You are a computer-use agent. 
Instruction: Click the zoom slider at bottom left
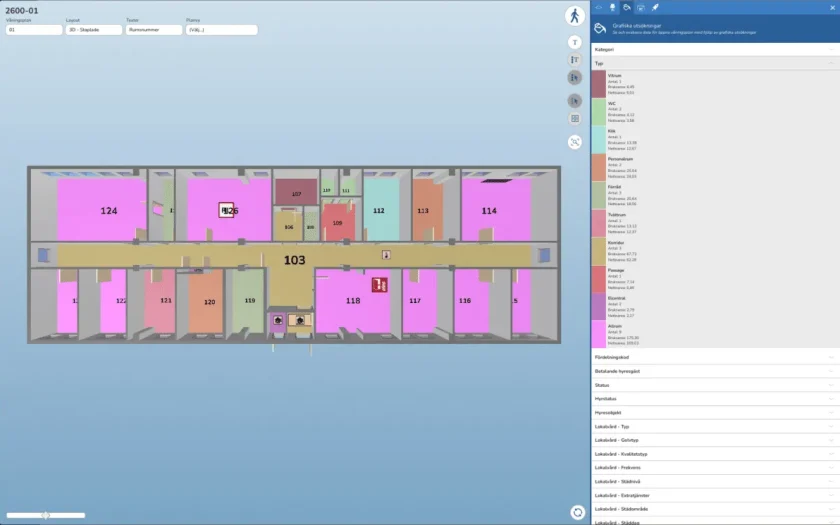(x=45, y=515)
